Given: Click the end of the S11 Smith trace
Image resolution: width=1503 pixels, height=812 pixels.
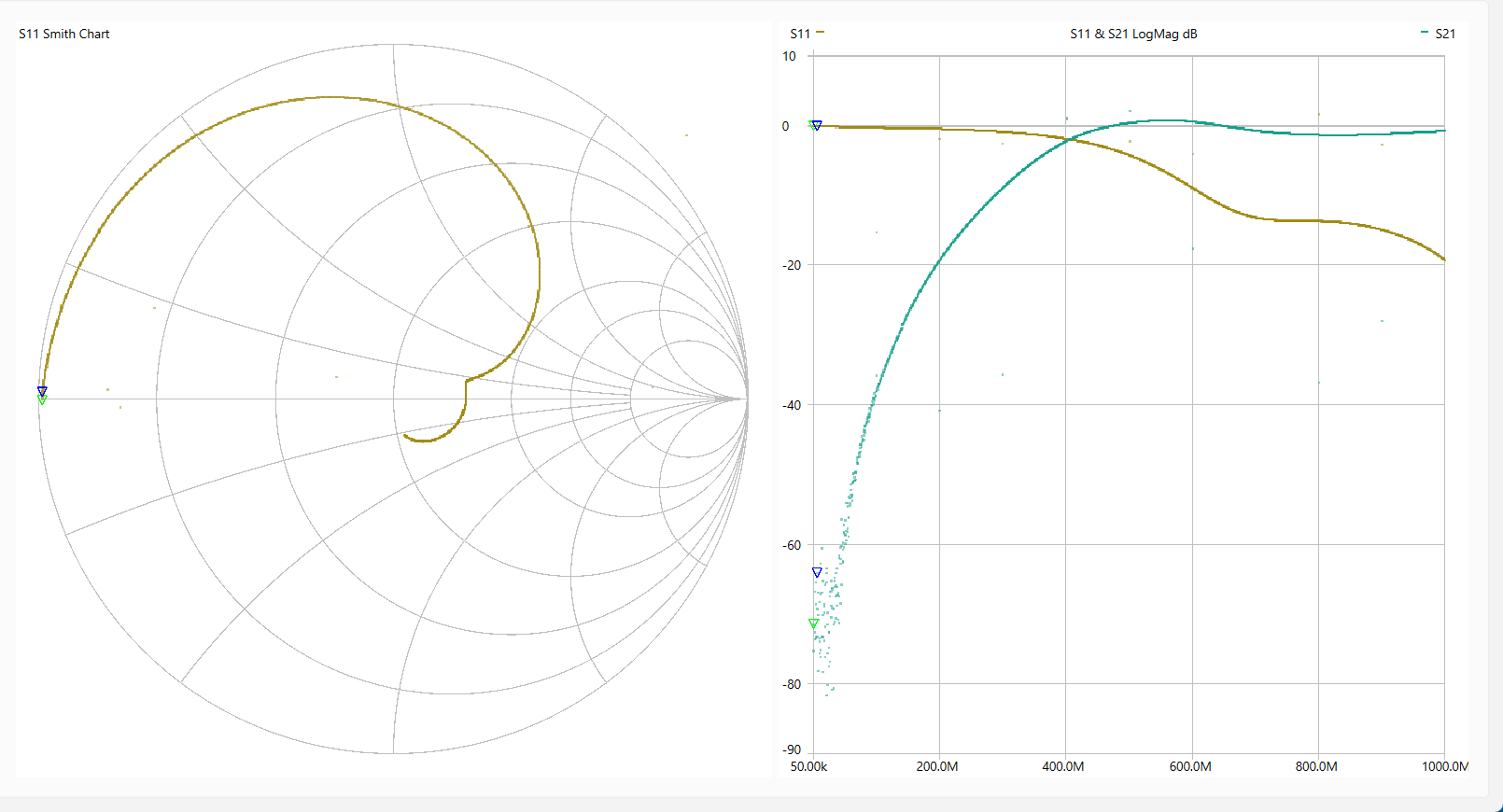Looking at the screenshot, I should click(404, 435).
